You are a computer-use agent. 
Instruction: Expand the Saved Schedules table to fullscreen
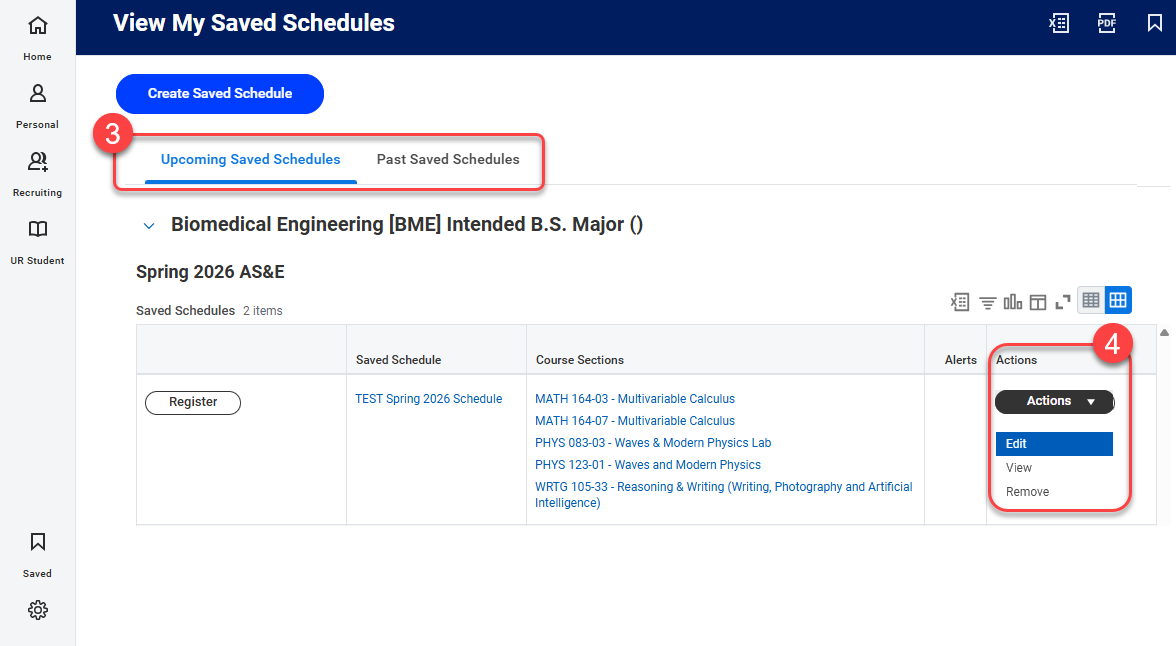[1062, 300]
